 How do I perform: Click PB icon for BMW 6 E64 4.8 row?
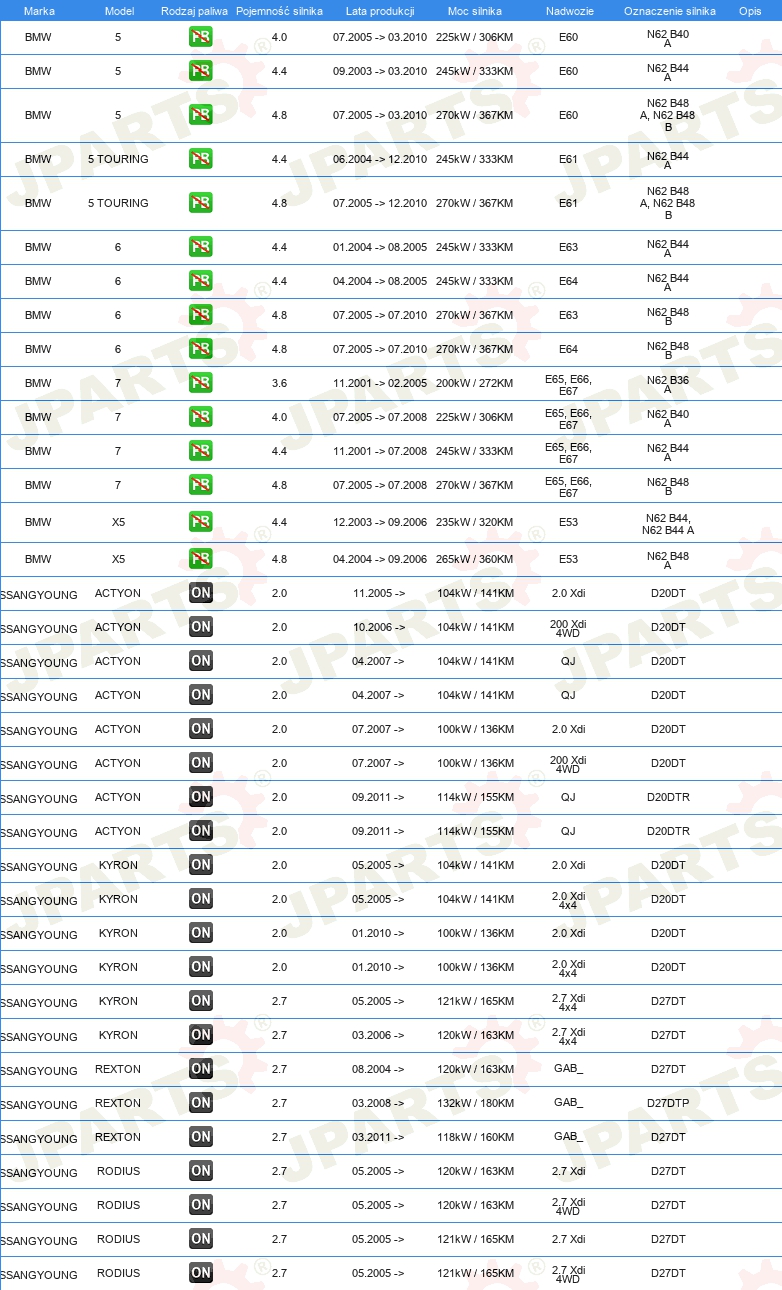[x=201, y=349]
